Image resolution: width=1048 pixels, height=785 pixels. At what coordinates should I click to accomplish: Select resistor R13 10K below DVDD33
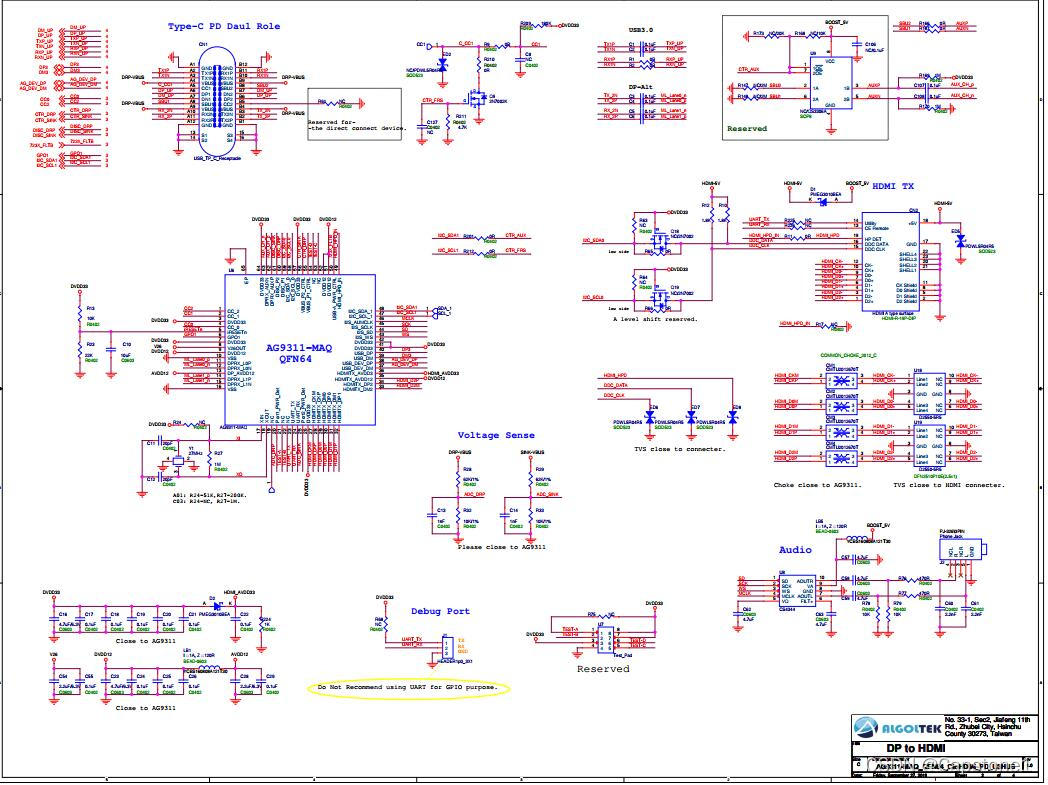click(x=80, y=316)
